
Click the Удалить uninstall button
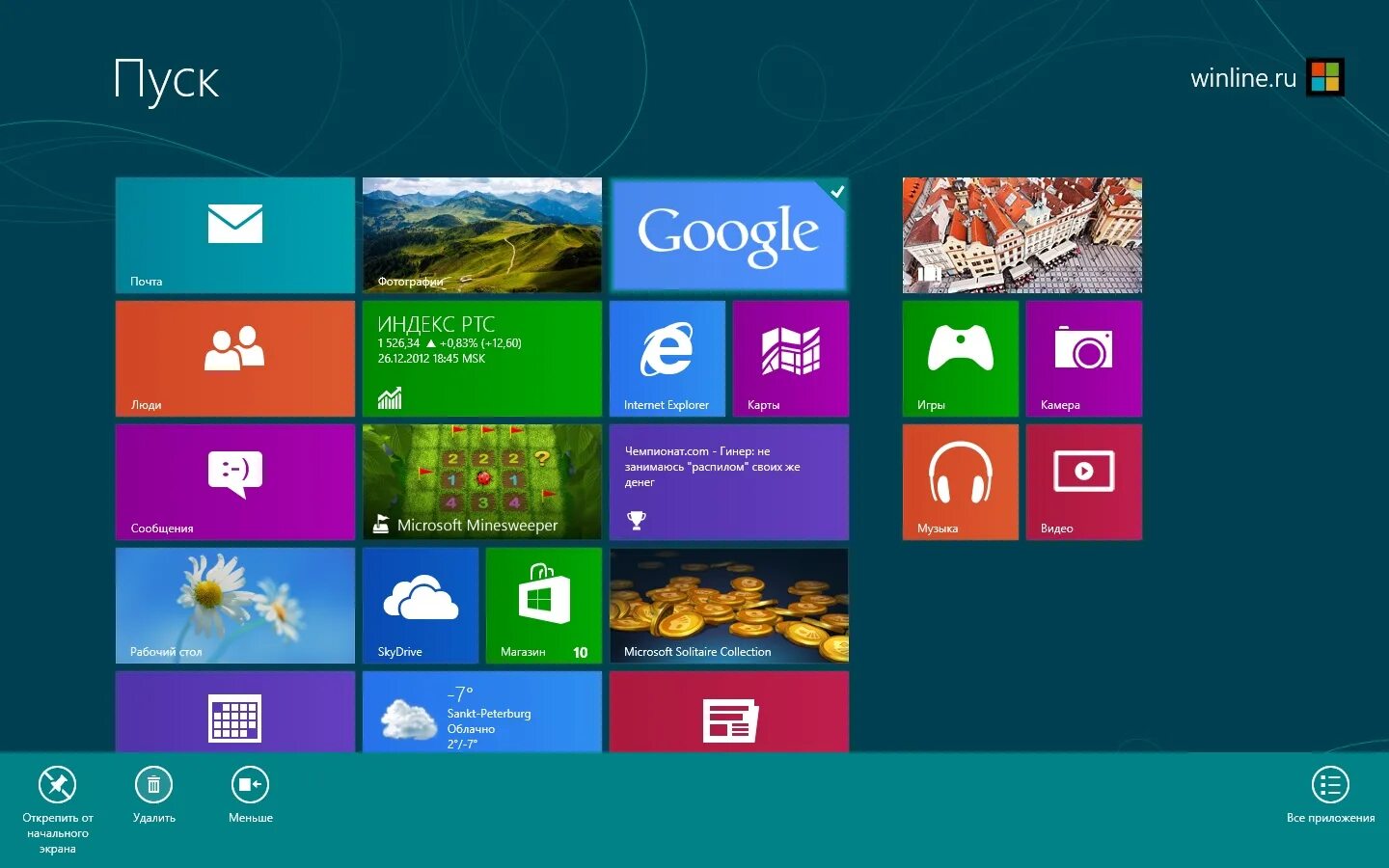[x=154, y=795]
